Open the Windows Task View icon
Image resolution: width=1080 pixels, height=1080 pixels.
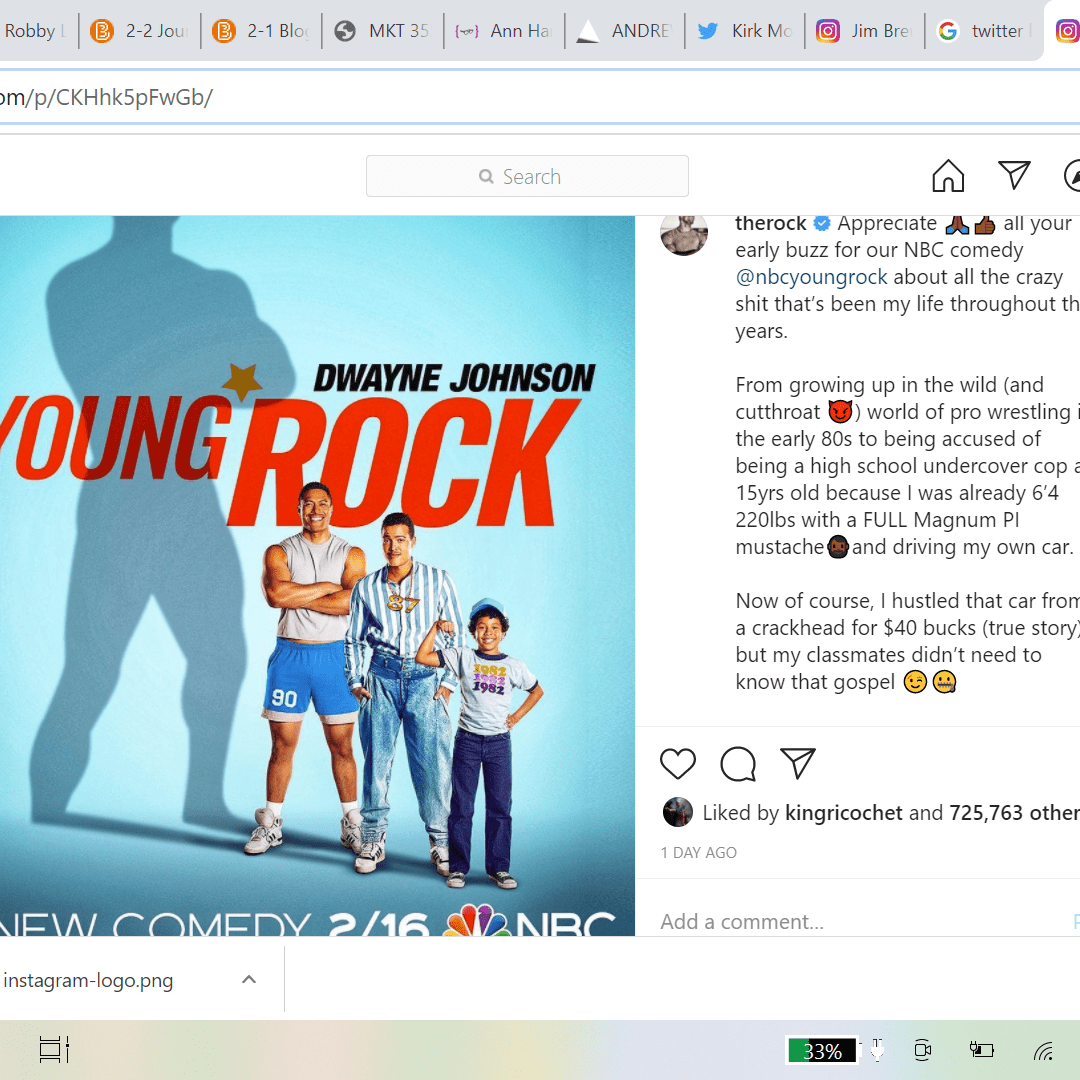point(54,1050)
